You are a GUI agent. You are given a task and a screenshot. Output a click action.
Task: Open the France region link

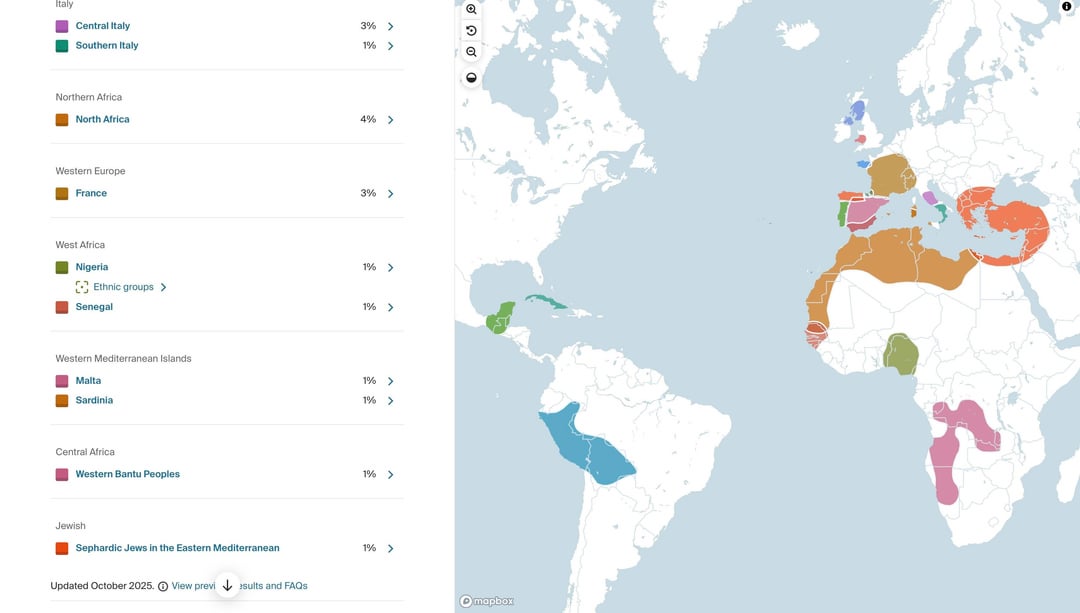(91, 193)
